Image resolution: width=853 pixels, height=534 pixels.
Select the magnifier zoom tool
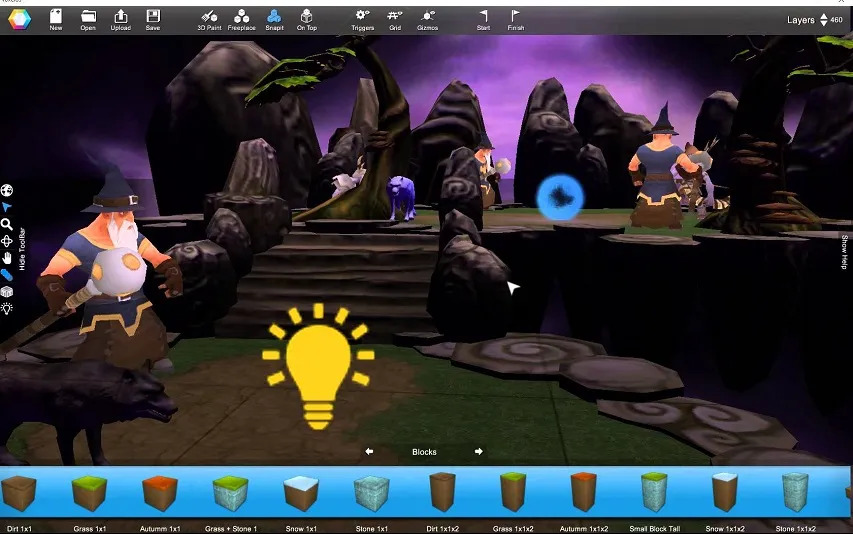pyautogui.click(x=7, y=223)
